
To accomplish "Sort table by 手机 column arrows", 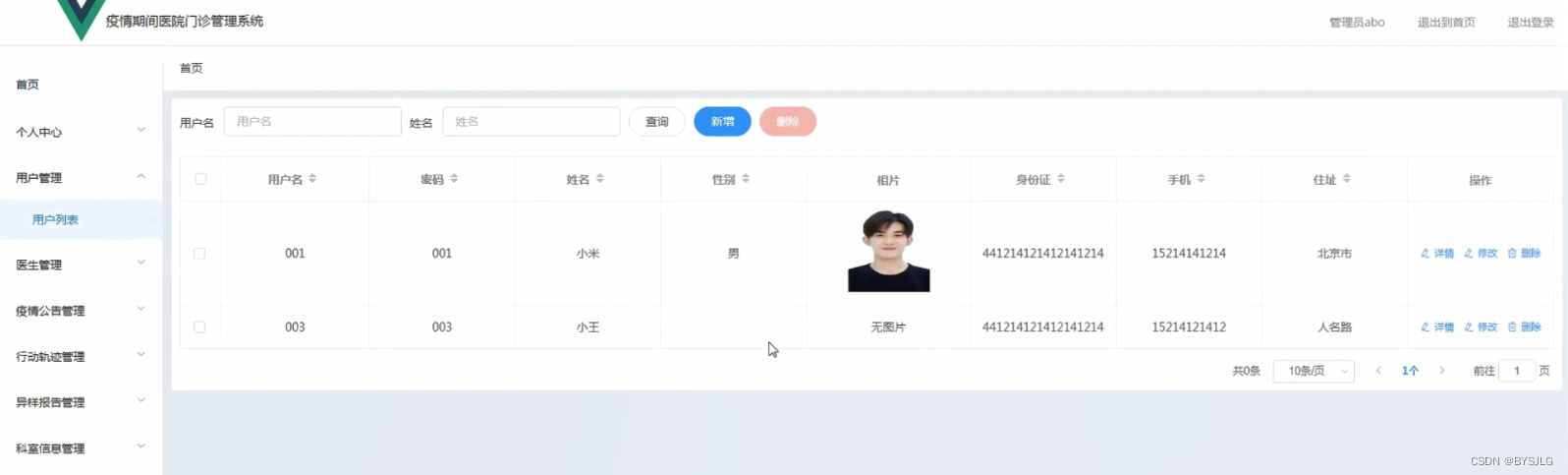I will 1201,179.
